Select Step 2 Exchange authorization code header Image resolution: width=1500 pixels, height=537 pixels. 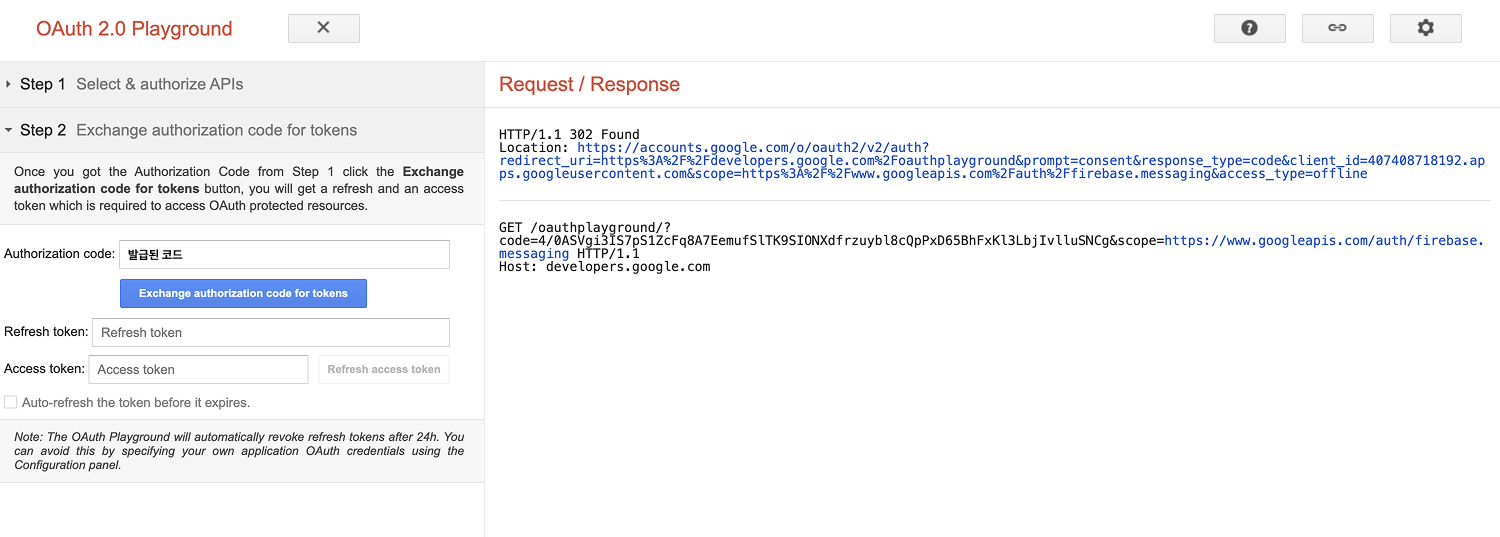(242, 130)
